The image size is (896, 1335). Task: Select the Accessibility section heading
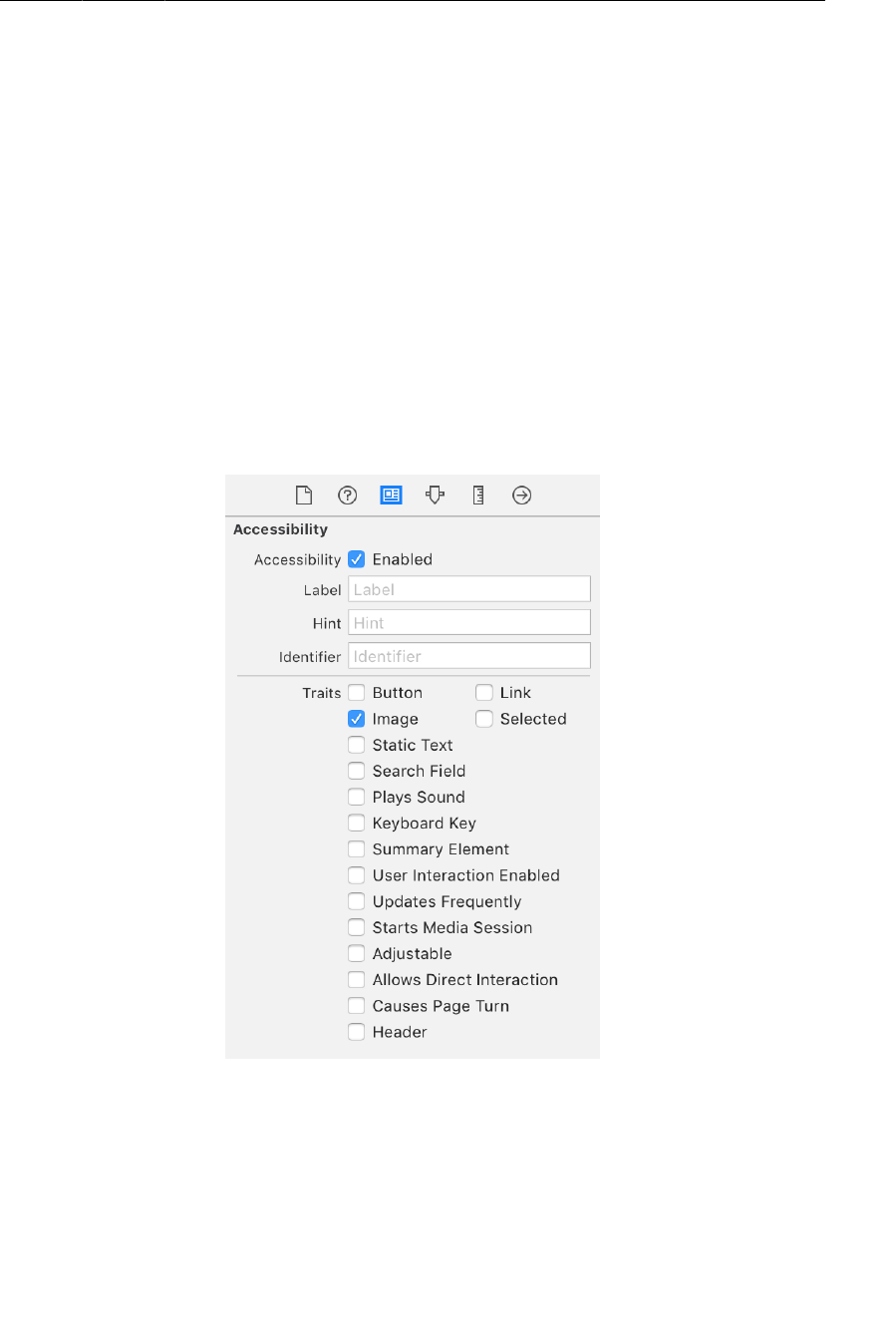(x=280, y=529)
